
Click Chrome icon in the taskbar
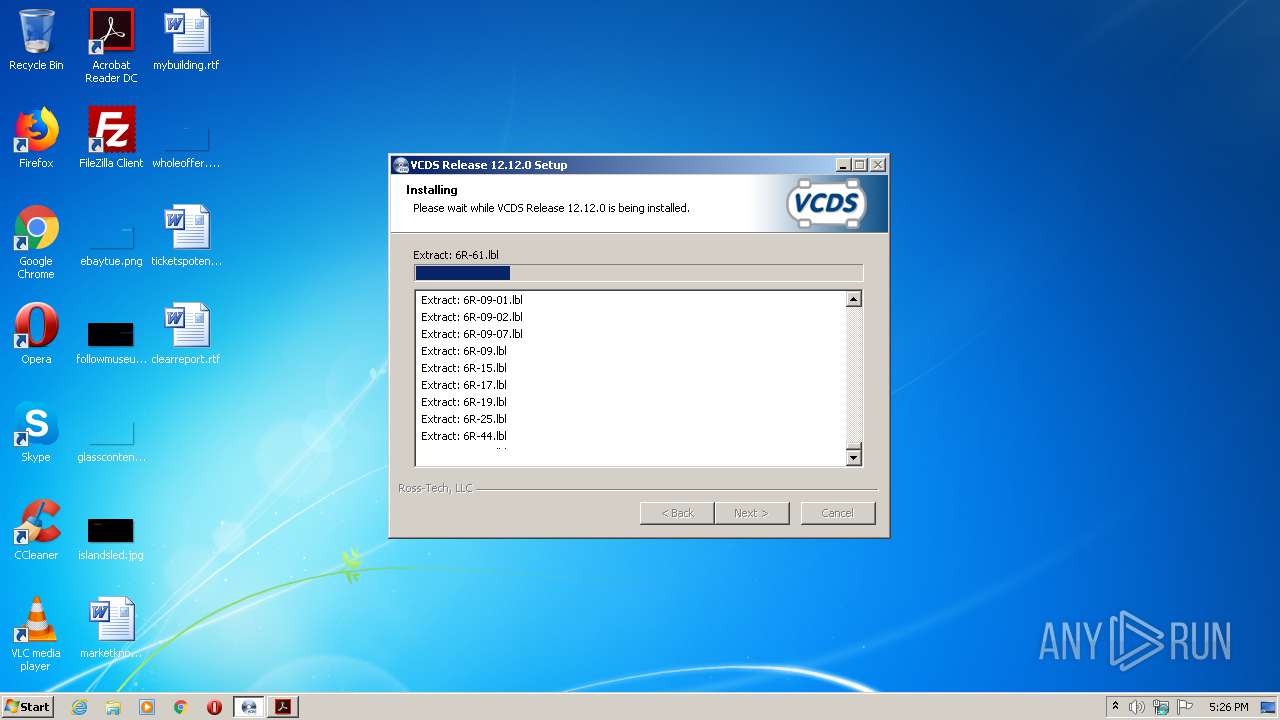click(x=181, y=707)
